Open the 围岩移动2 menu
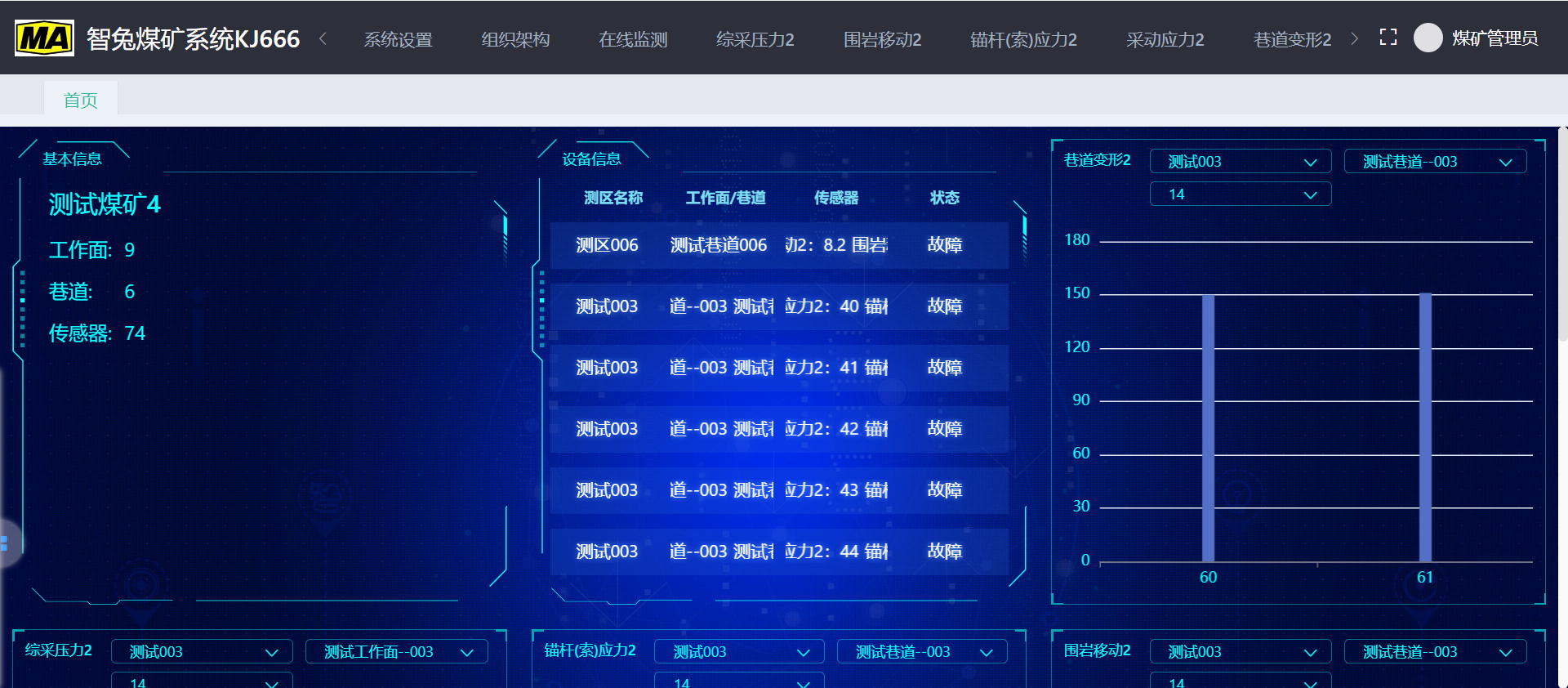Viewport: 1568px width, 688px height. click(883, 39)
